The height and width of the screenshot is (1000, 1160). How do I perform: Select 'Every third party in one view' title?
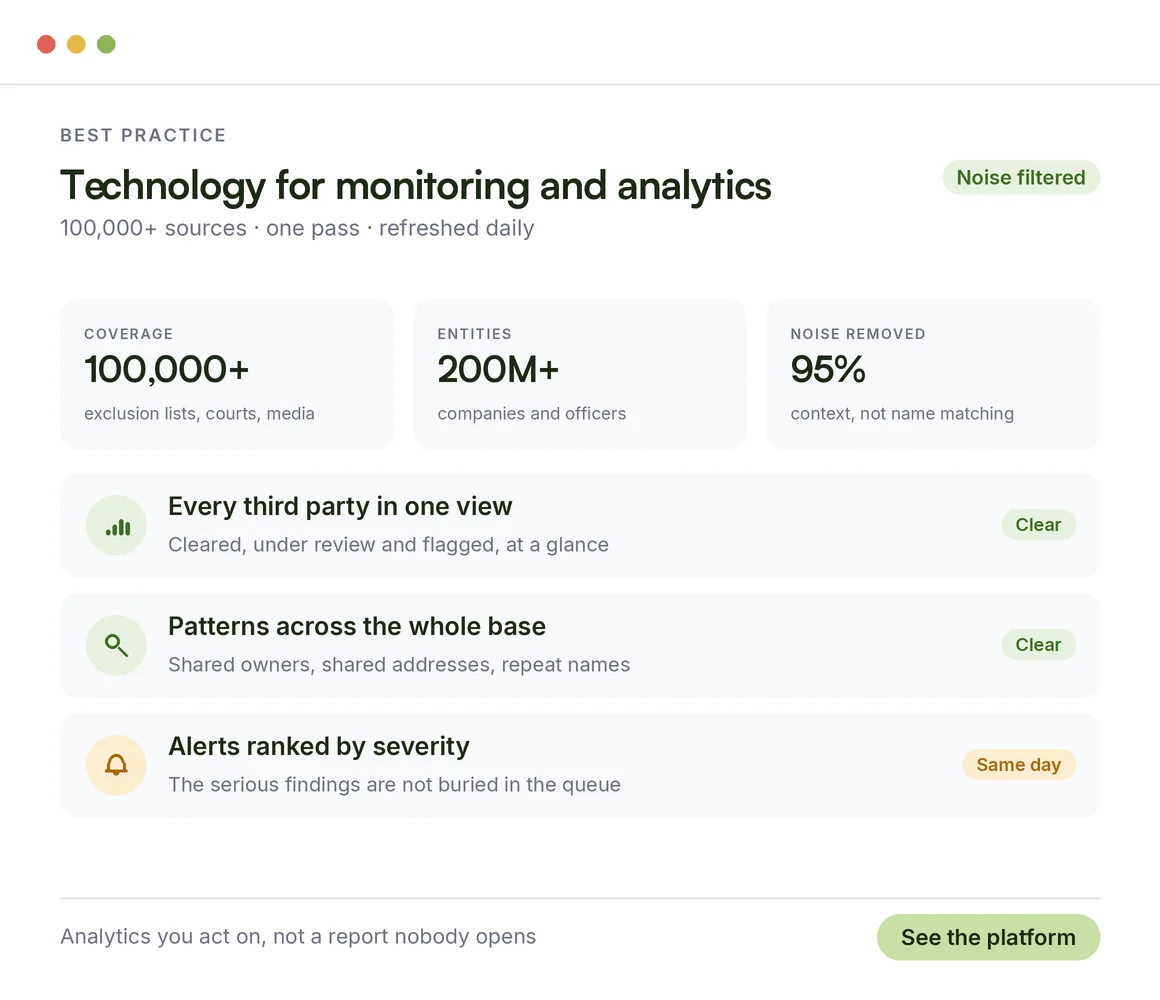click(340, 507)
